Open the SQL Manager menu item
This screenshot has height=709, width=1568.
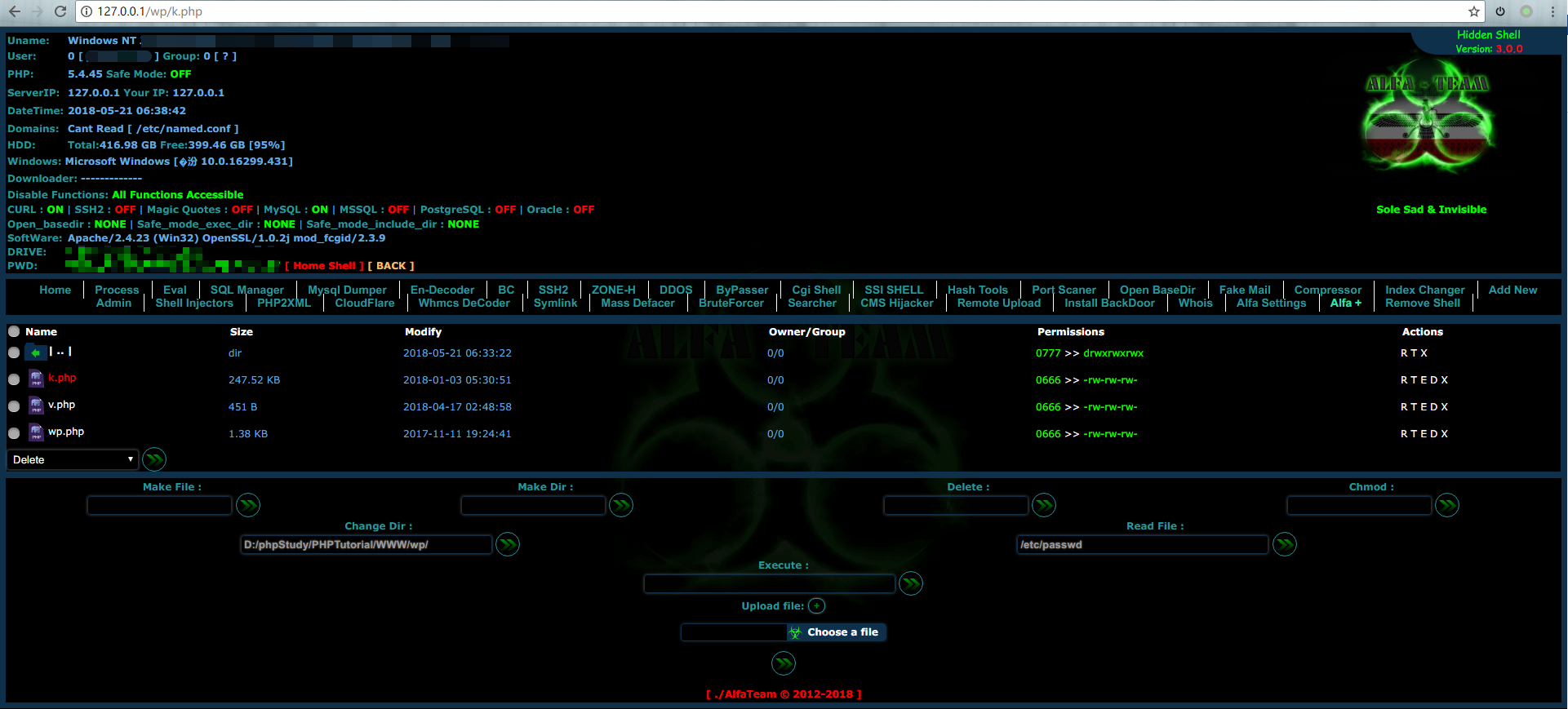click(x=247, y=290)
